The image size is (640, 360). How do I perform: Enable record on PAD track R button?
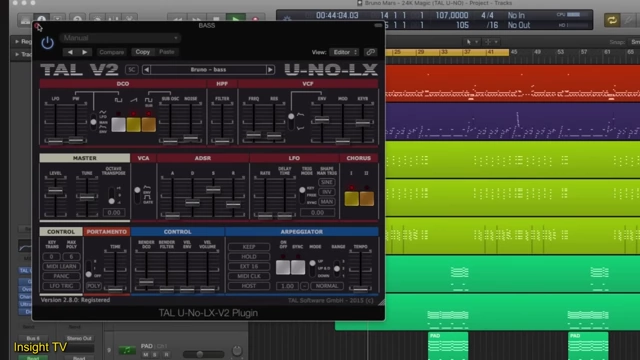point(166,355)
